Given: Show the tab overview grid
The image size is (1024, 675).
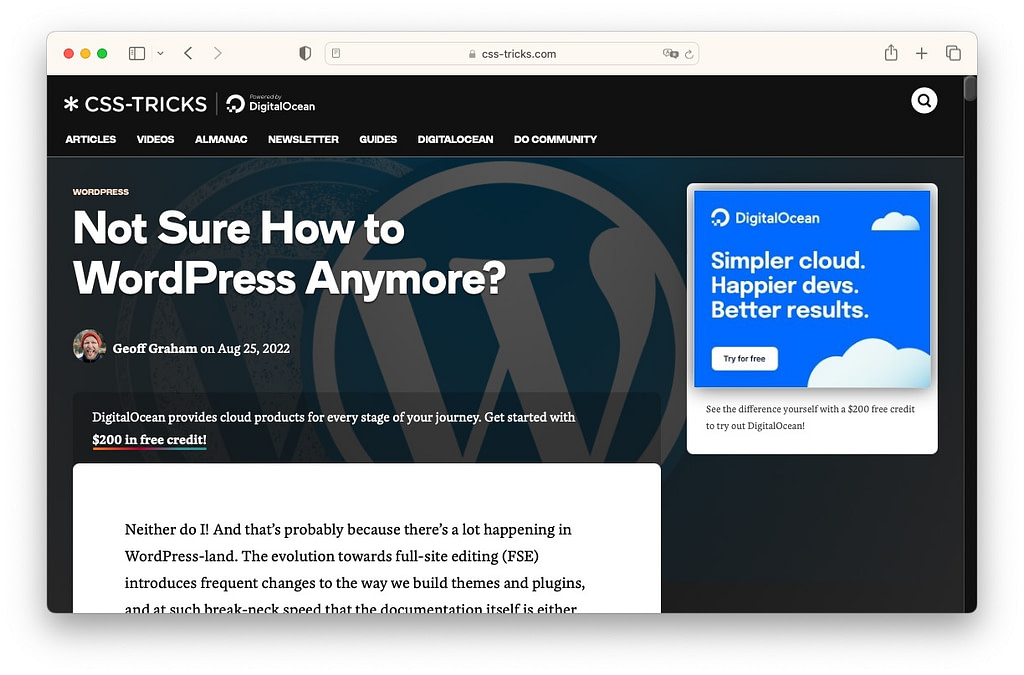Looking at the screenshot, I should point(953,53).
